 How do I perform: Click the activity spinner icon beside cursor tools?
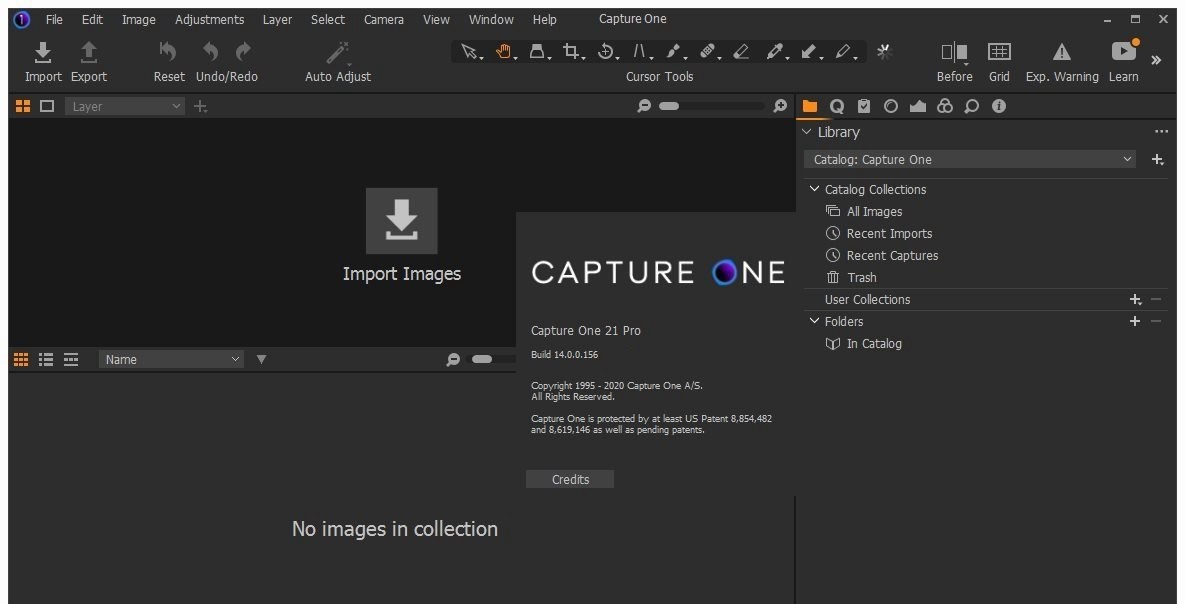883,51
